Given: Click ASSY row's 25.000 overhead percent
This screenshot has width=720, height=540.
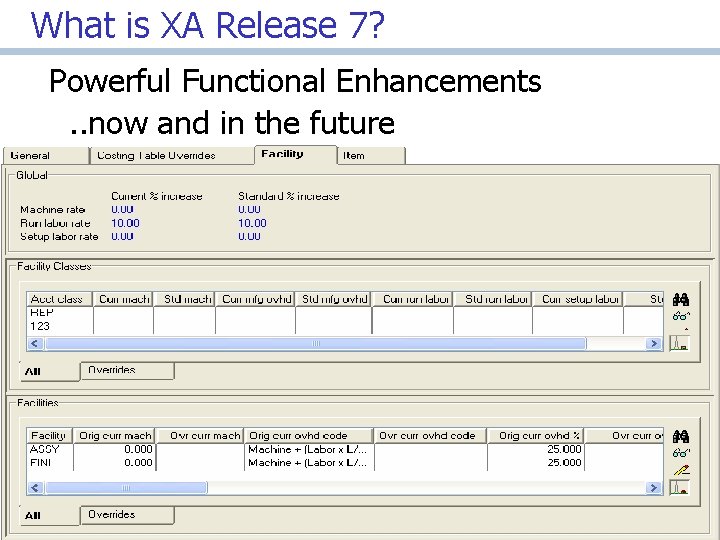Looking at the screenshot, I should (x=564, y=449).
